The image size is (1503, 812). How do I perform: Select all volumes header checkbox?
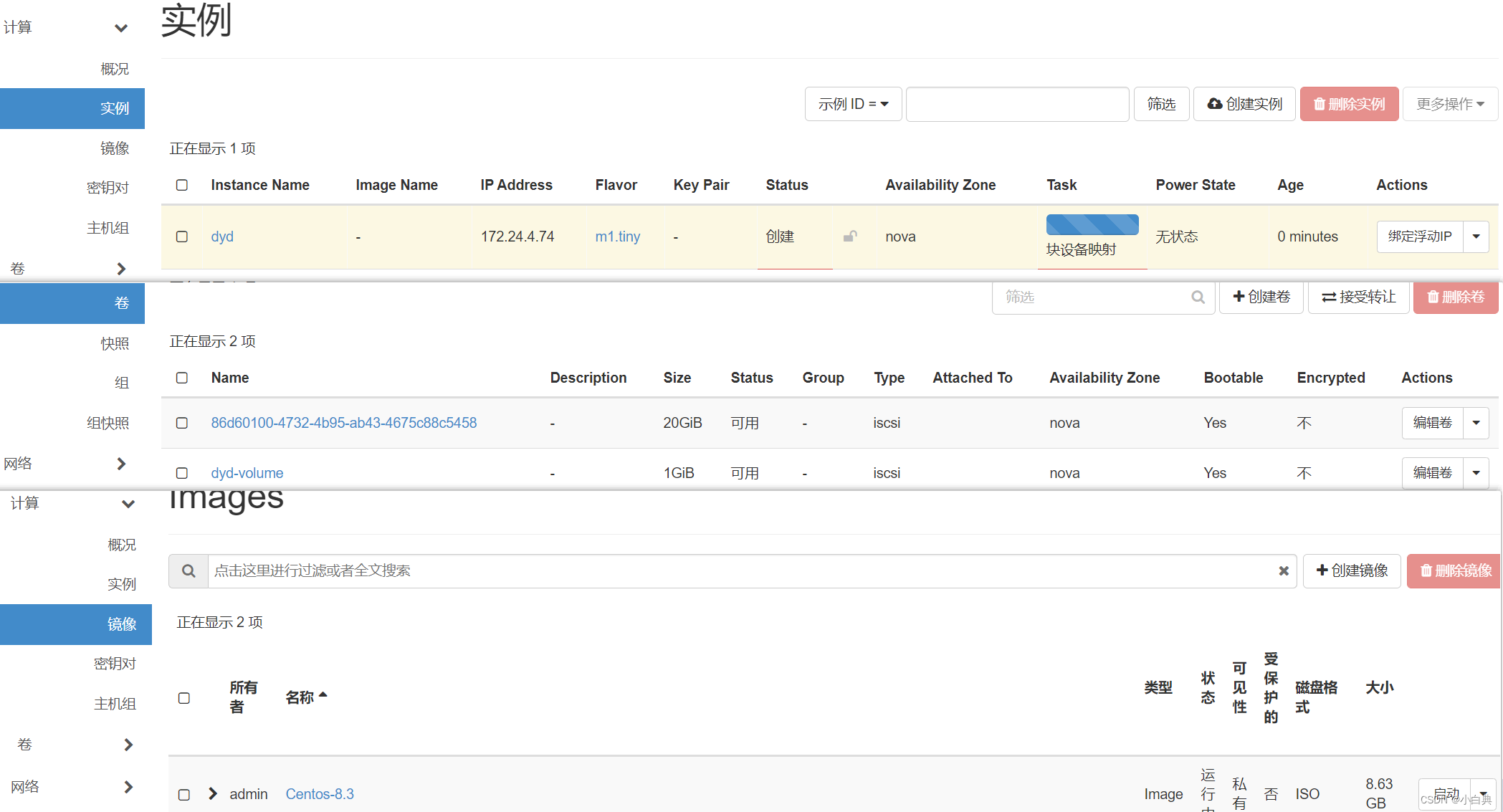coord(182,378)
